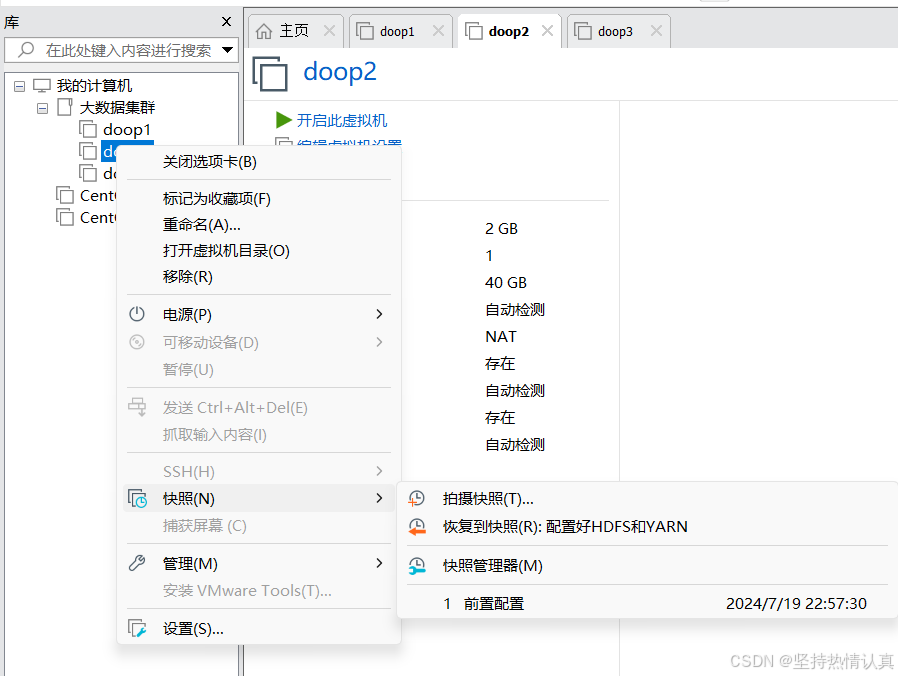Click the power icon beside 电源(P)
The width and height of the screenshot is (898, 676).
(137, 314)
